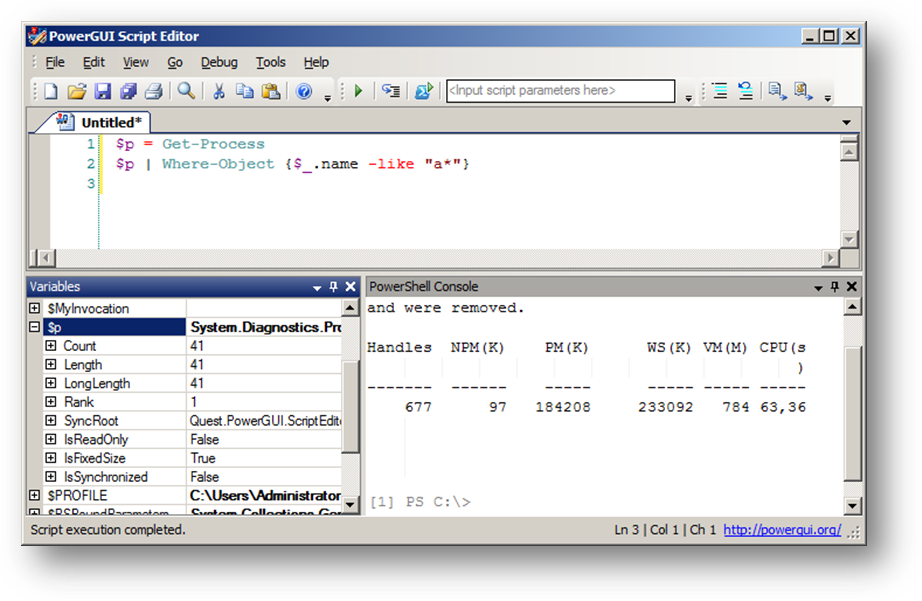Click the New script toolbar icon
The image size is (922, 601).
(x=50, y=91)
